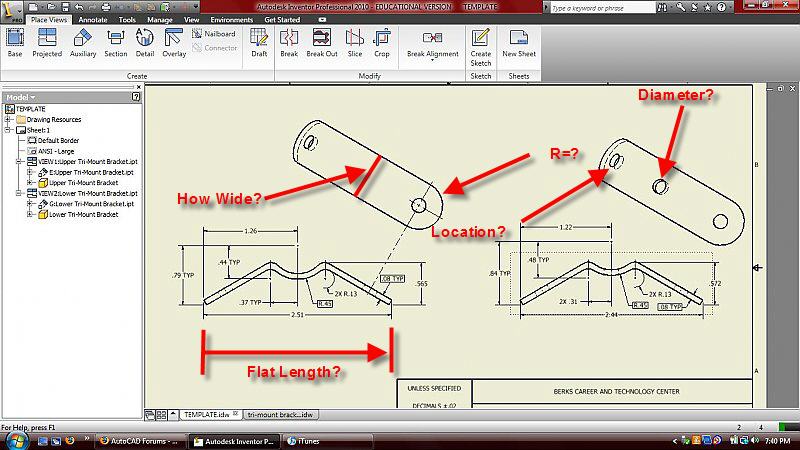Click the cascade windows icon by document tabs
The width and height of the screenshot is (800, 450).
pos(149,415)
